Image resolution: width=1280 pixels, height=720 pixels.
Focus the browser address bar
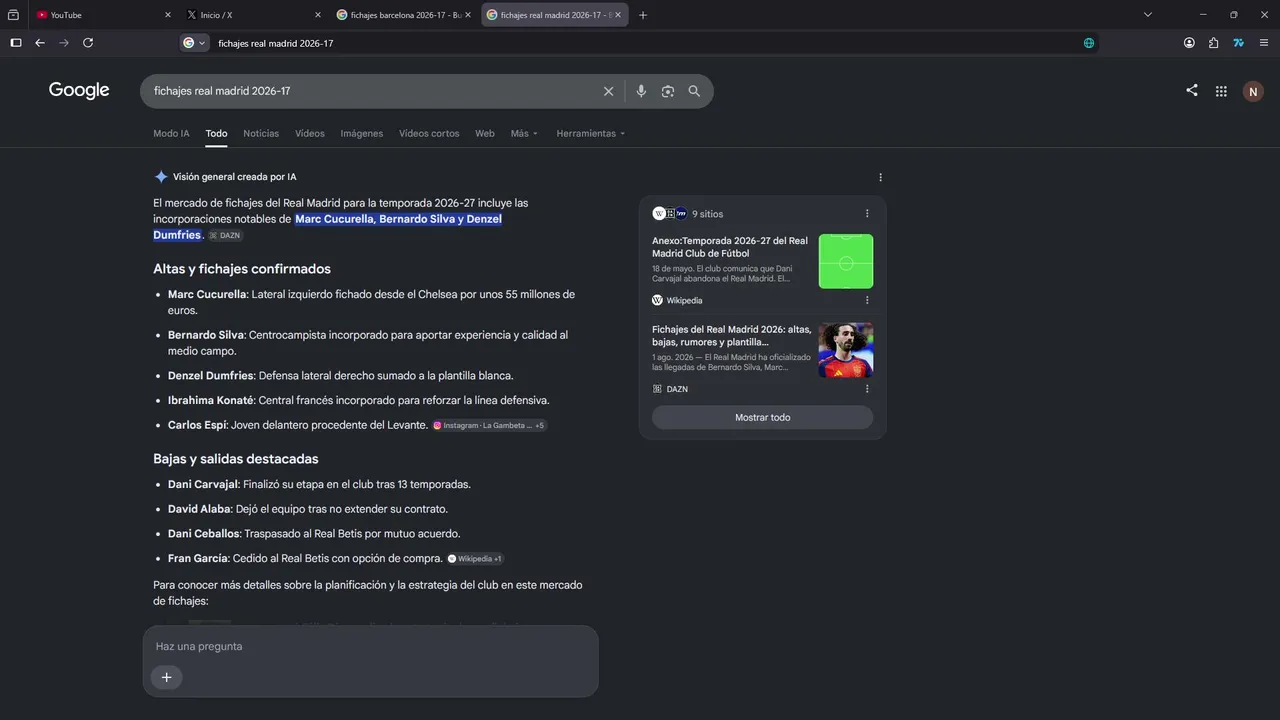[x=640, y=43]
